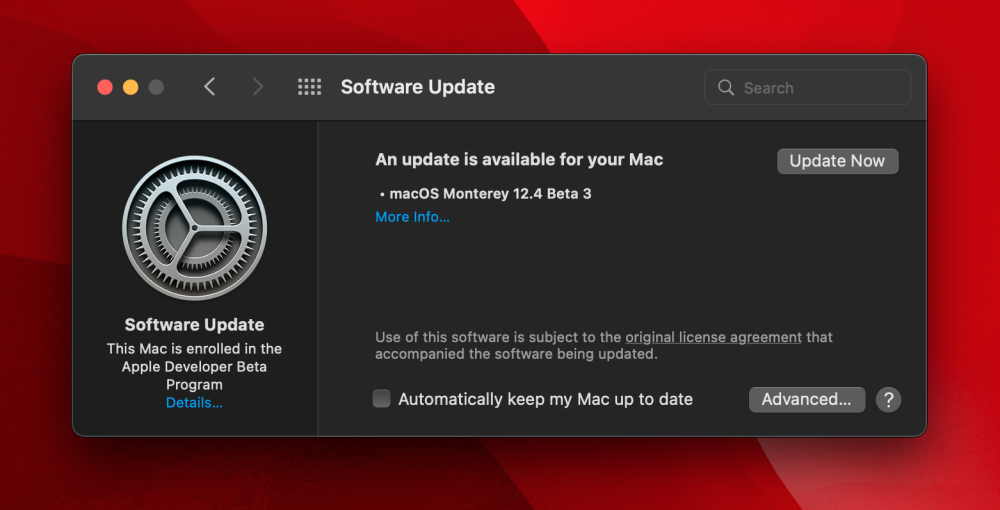
Task: Click the forward navigation arrow
Action: pyautogui.click(x=258, y=87)
